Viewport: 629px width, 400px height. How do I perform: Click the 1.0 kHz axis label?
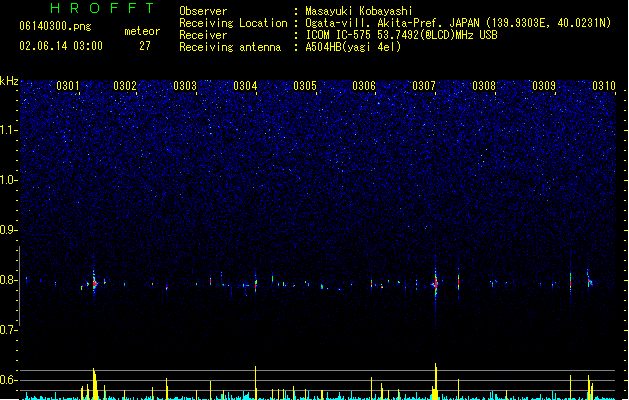8,180
